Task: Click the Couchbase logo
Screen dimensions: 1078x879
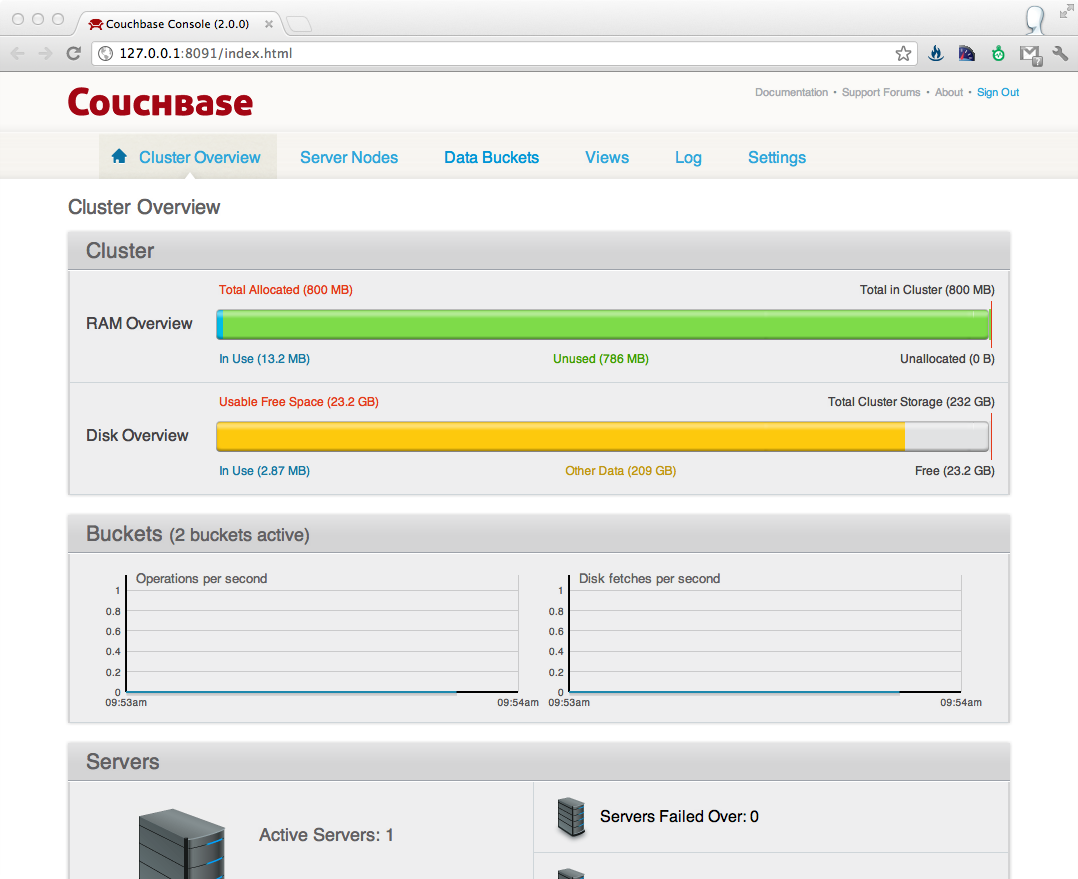Action: 160,102
